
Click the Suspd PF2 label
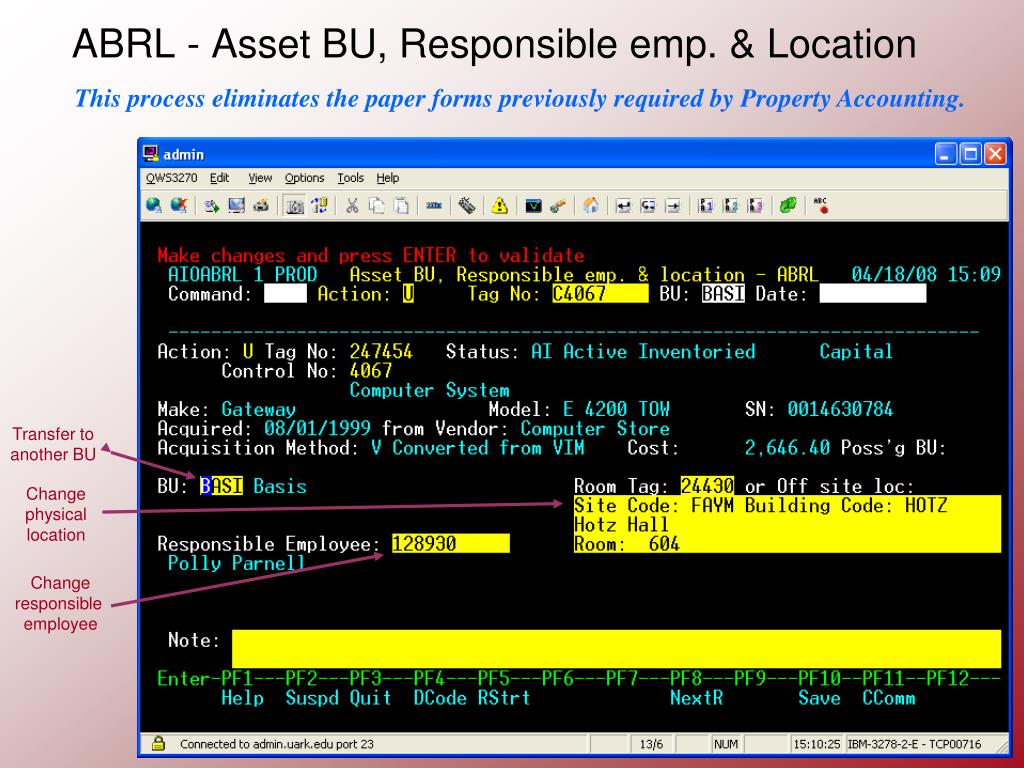[312, 697]
